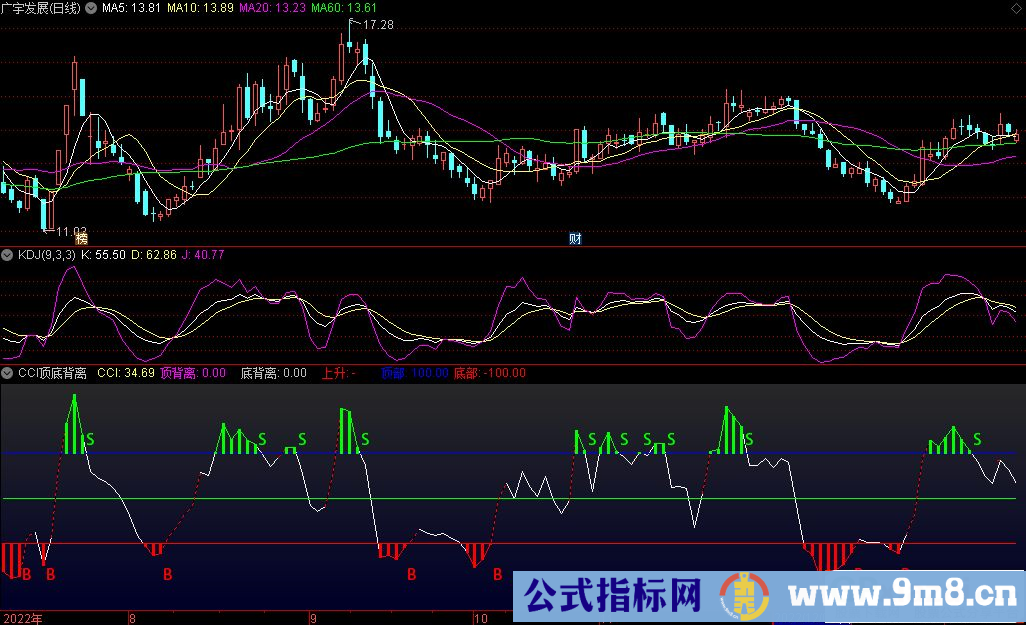This screenshot has width=1026, height=625.
Task: Click the D: 62.86 value
Action: 154,255
